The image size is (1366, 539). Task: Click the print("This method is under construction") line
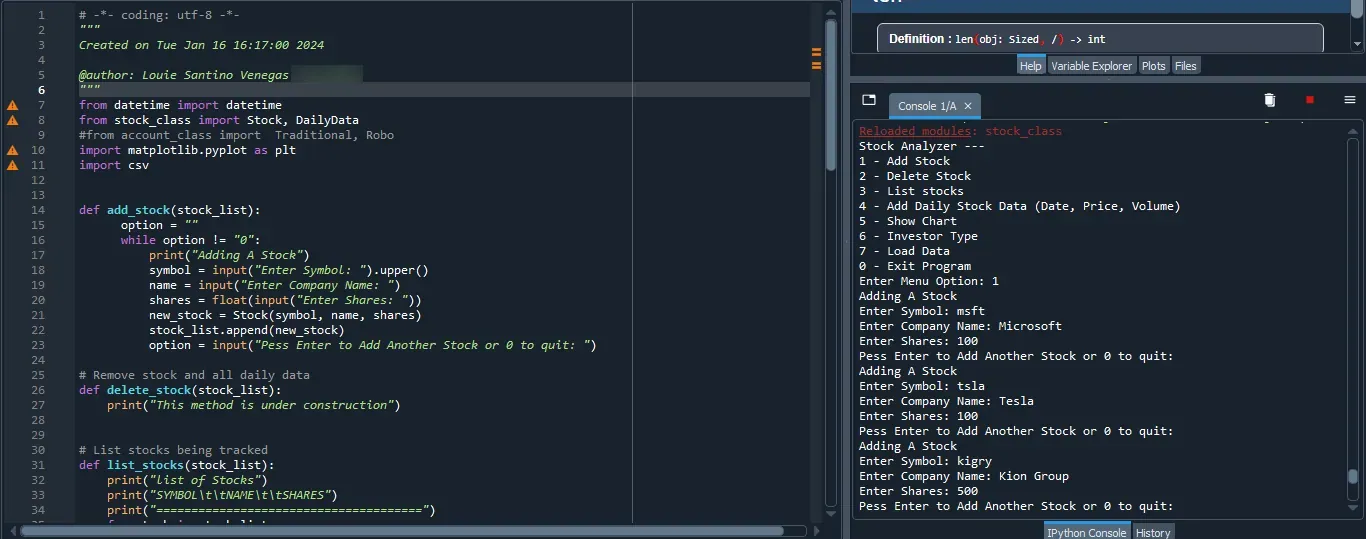253,405
